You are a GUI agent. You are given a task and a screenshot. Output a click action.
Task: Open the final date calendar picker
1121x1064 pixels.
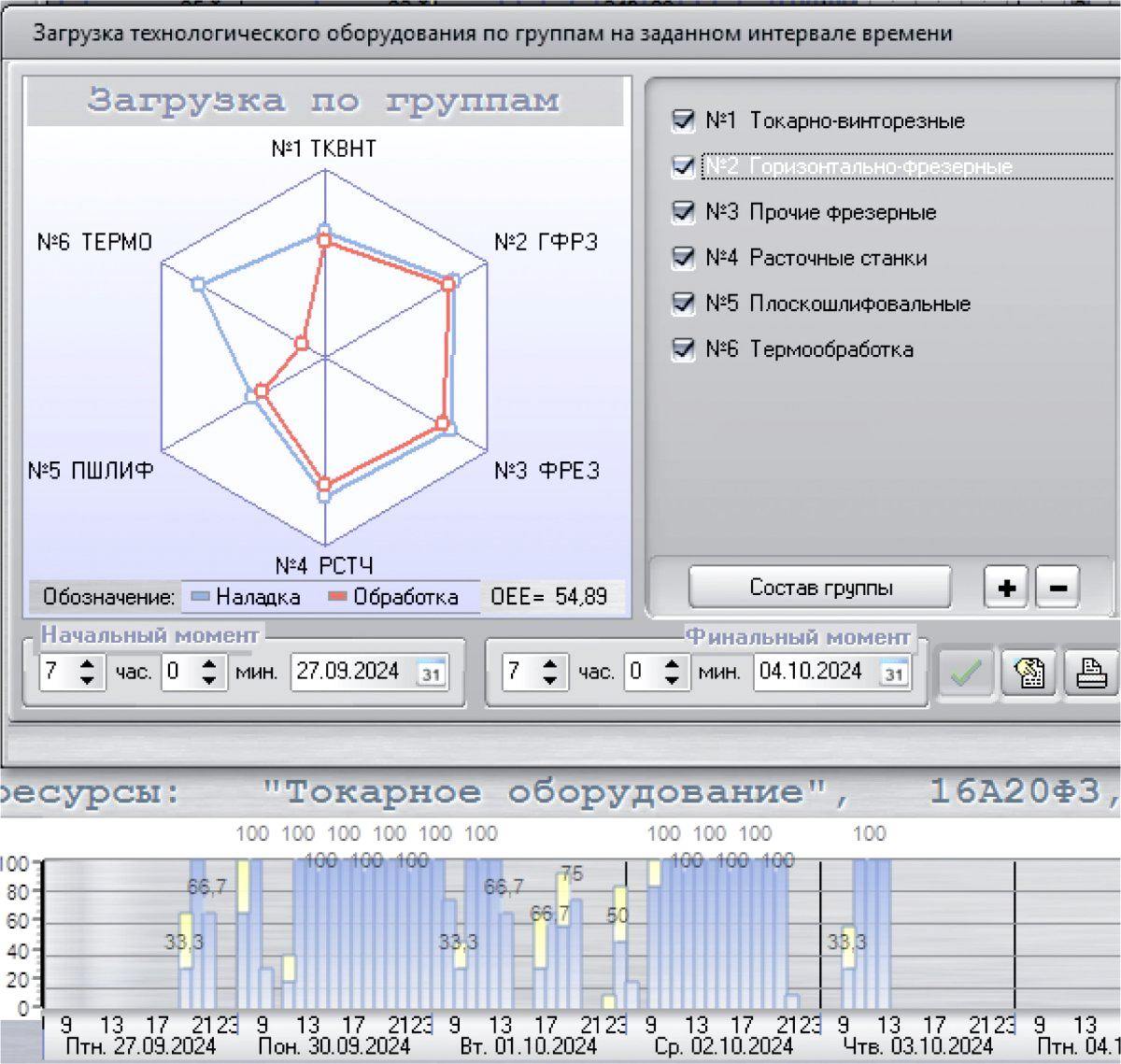point(894,673)
